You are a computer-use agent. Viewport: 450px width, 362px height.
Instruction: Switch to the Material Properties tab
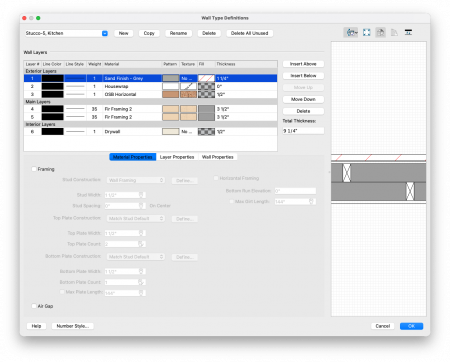tap(133, 157)
